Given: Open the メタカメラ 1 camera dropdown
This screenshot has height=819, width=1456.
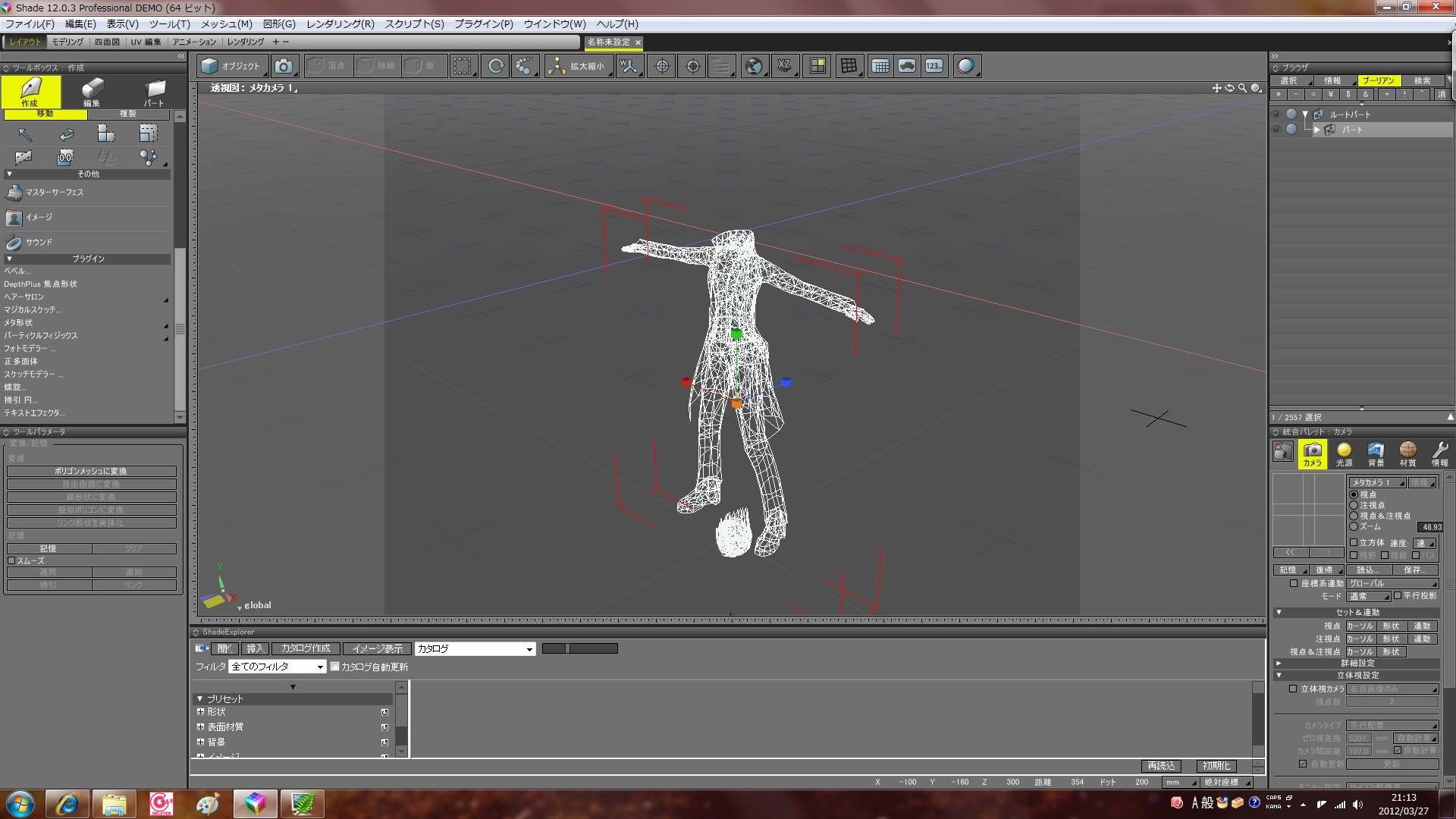Looking at the screenshot, I should [1376, 482].
